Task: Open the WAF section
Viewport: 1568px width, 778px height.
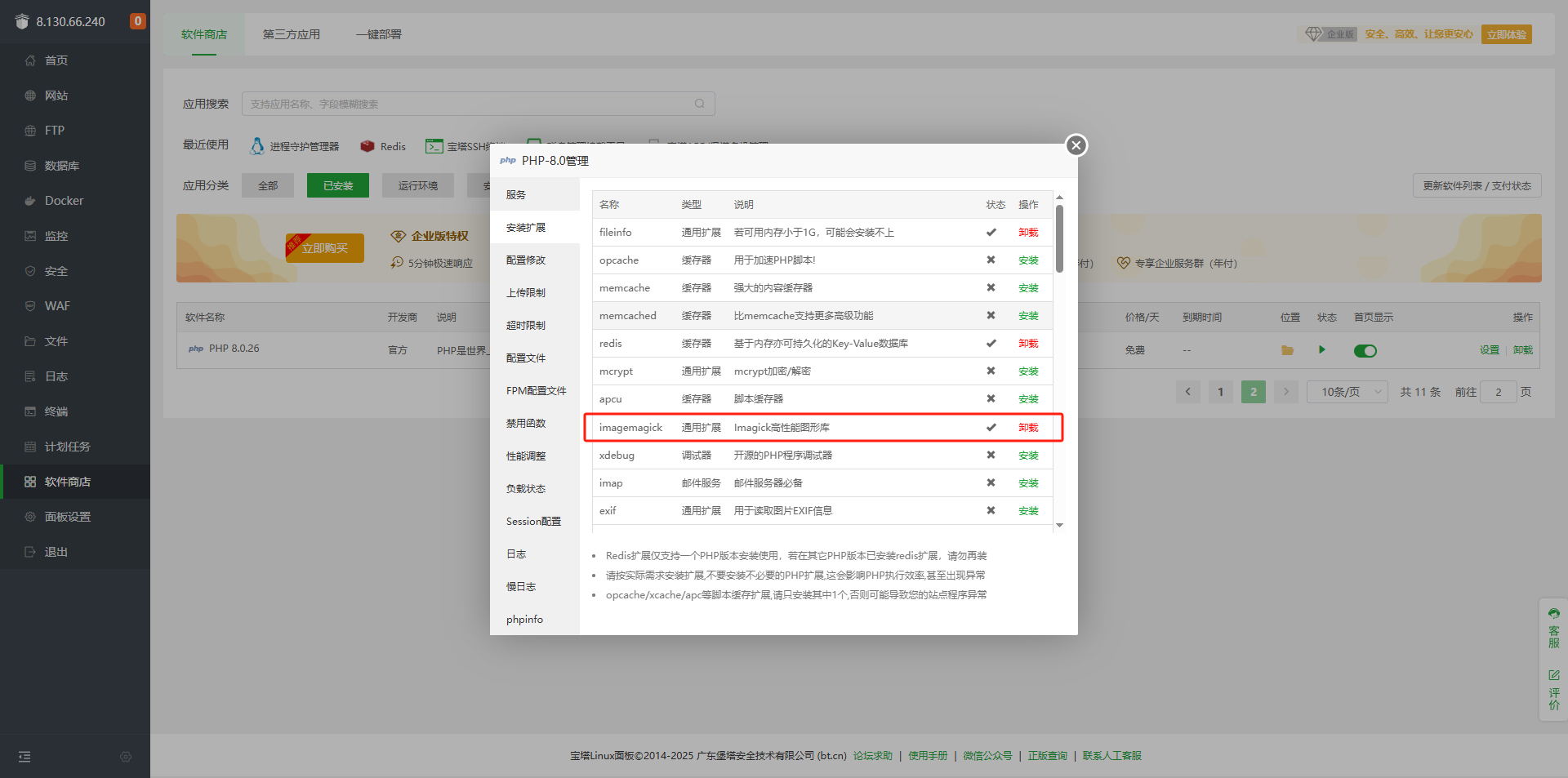Action: pyautogui.click(x=57, y=305)
